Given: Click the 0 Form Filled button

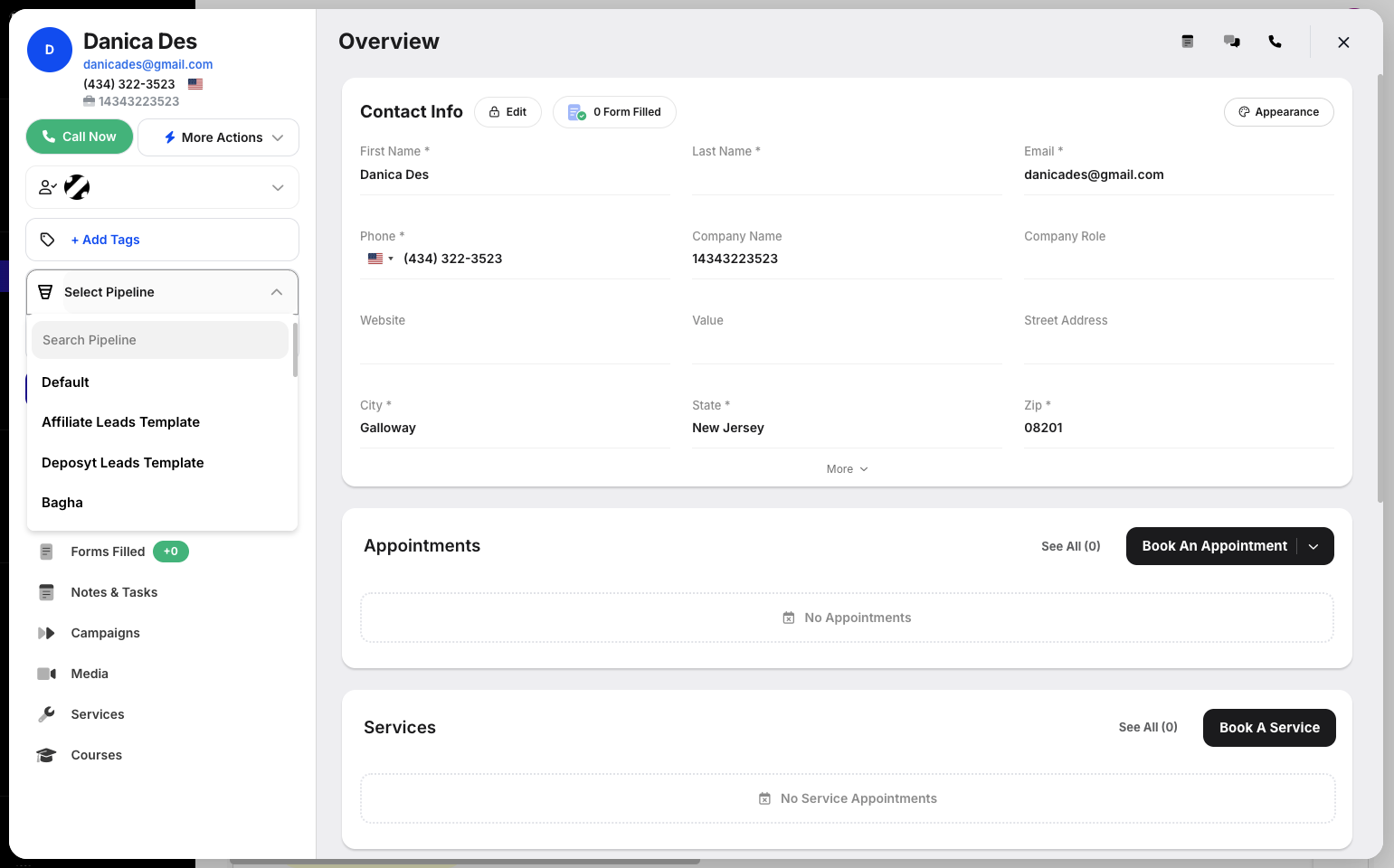Looking at the screenshot, I should [x=614, y=112].
